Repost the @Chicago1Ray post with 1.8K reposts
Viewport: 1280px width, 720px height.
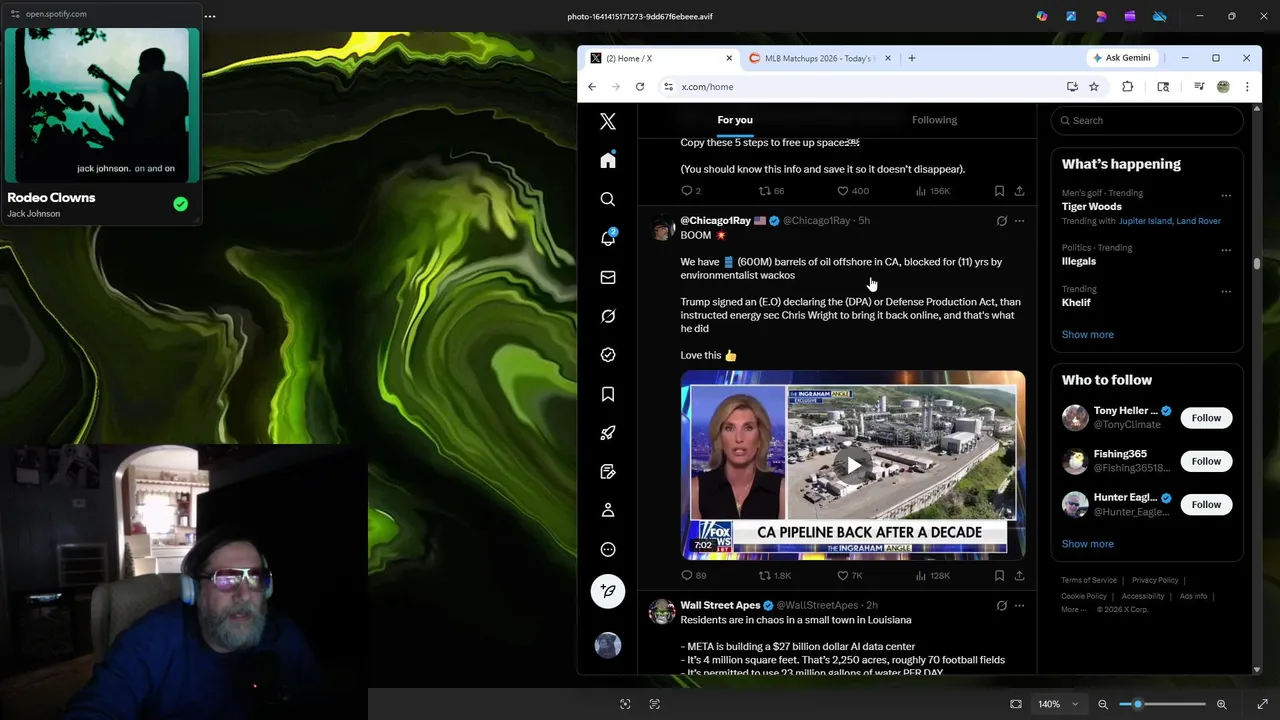coord(765,575)
